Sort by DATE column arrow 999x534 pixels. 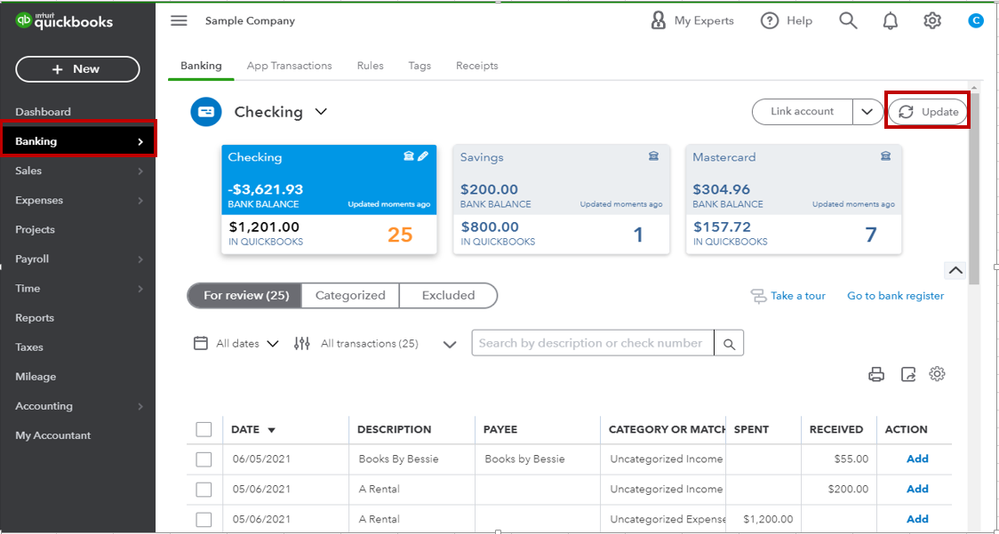[271, 430]
